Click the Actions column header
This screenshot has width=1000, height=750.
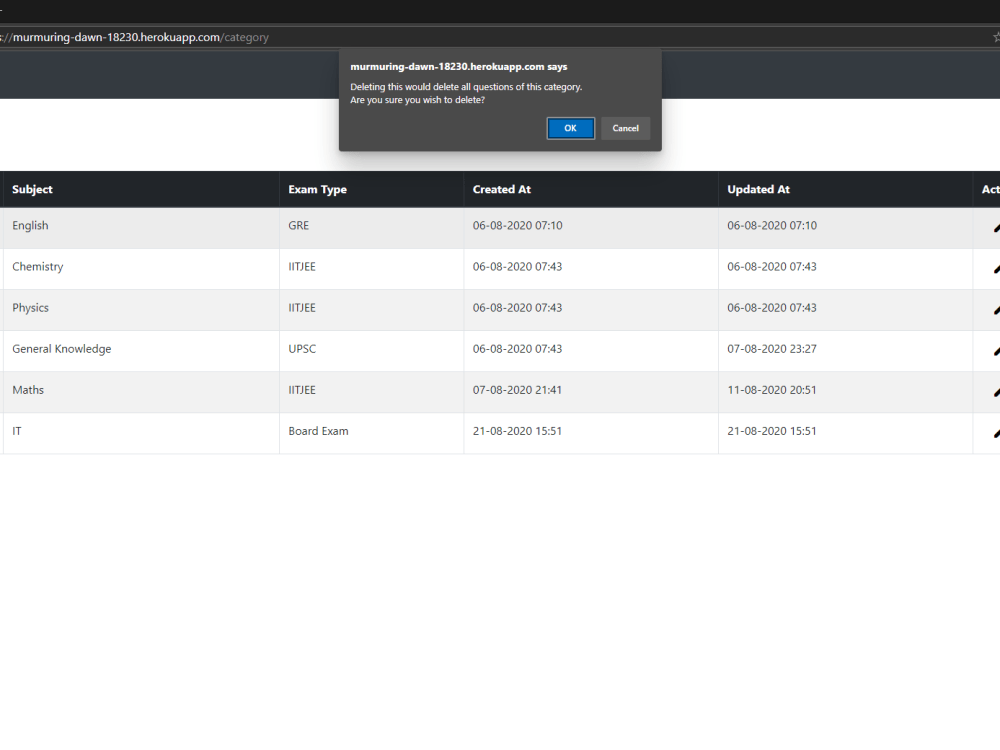pos(989,189)
